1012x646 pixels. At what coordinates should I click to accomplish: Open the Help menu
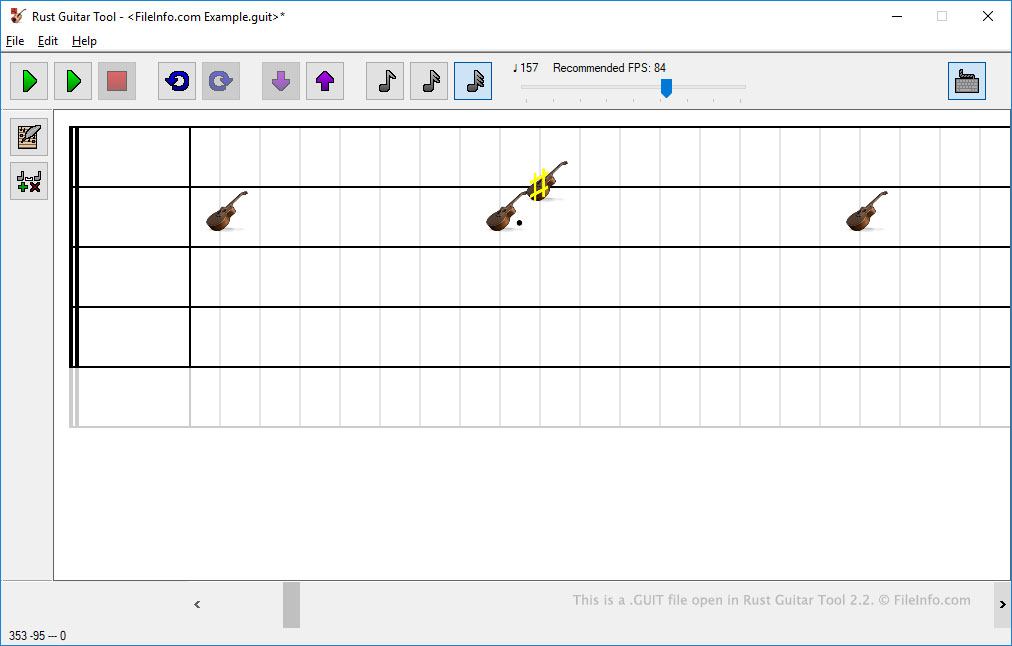coord(84,41)
